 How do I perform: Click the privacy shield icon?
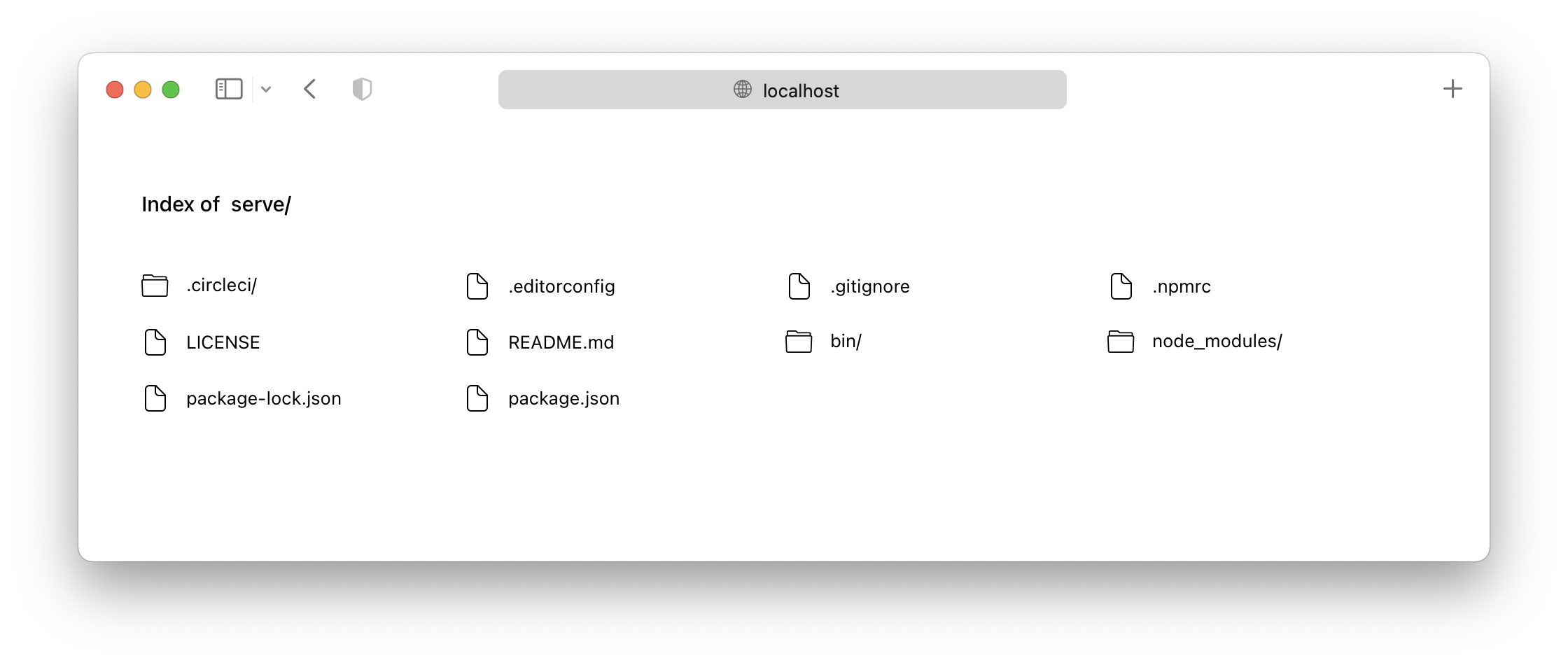pyautogui.click(x=362, y=89)
